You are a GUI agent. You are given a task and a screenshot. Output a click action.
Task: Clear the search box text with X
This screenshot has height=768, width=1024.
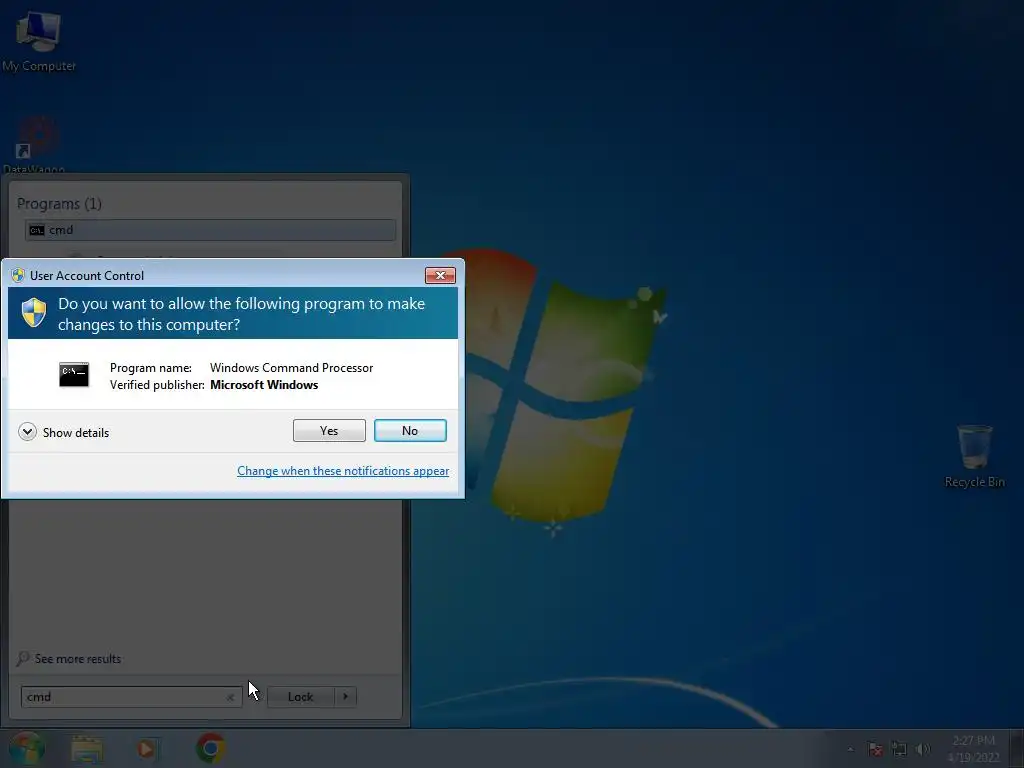[x=231, y=697]
